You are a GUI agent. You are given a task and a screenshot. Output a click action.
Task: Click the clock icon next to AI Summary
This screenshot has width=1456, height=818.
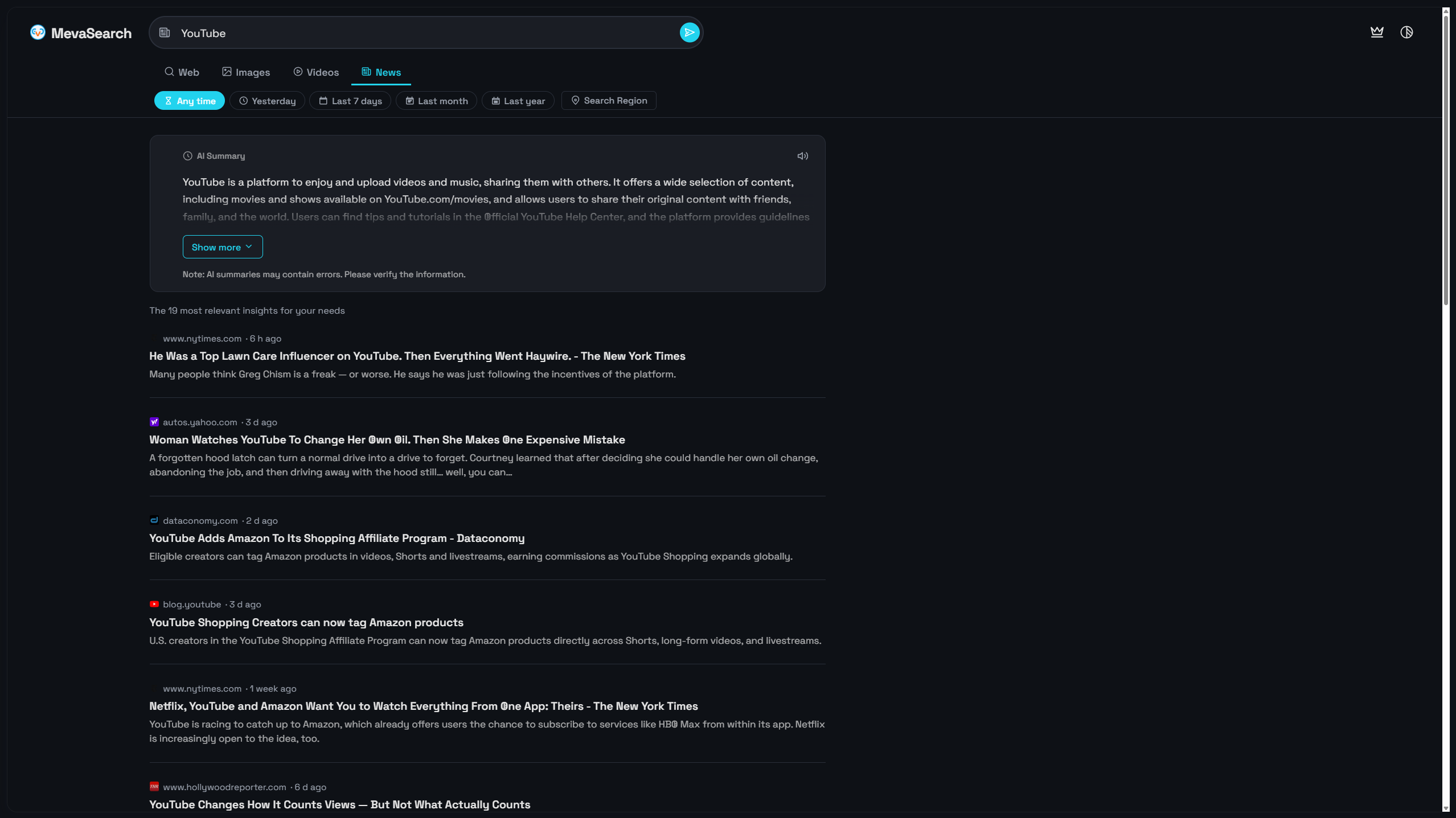187,156
